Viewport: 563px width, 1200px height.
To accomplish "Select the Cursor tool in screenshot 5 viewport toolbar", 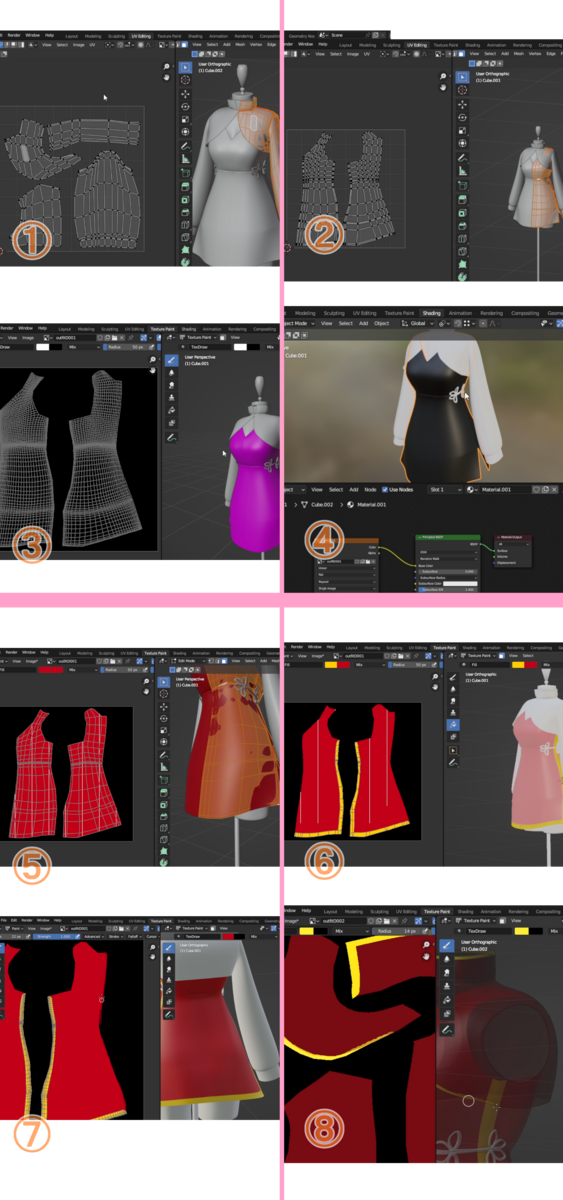I will click(x=163, y=693).
